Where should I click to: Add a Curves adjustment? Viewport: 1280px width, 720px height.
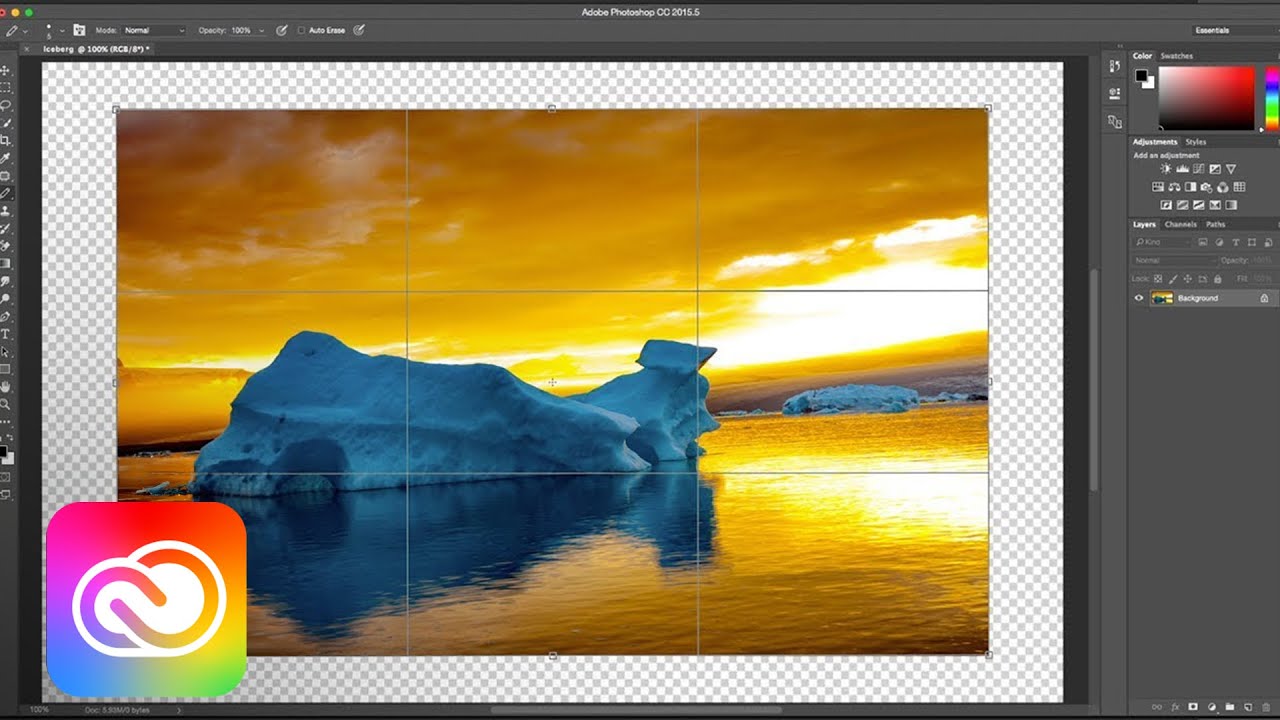[1199, 169]
